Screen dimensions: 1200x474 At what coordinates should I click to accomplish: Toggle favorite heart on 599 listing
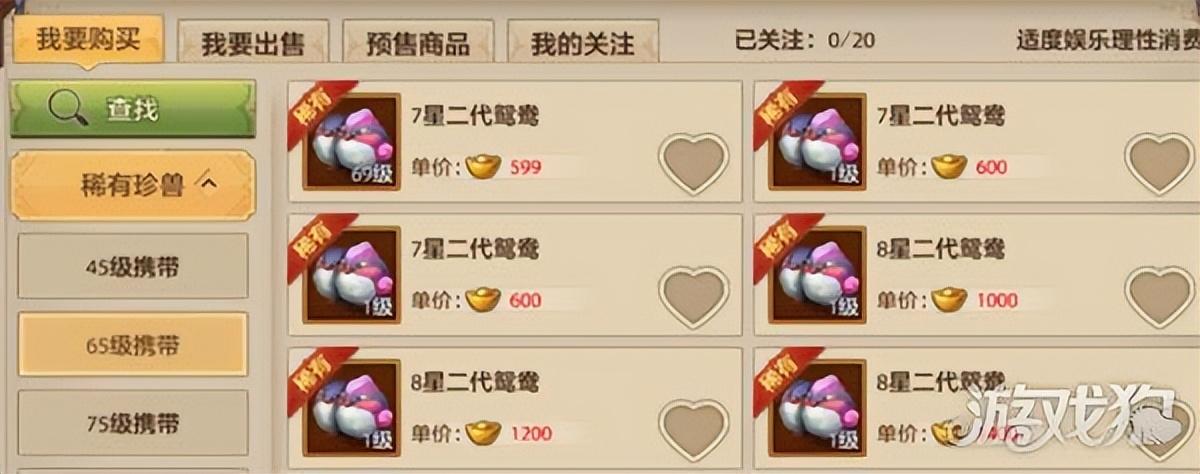tap(694, 163)
